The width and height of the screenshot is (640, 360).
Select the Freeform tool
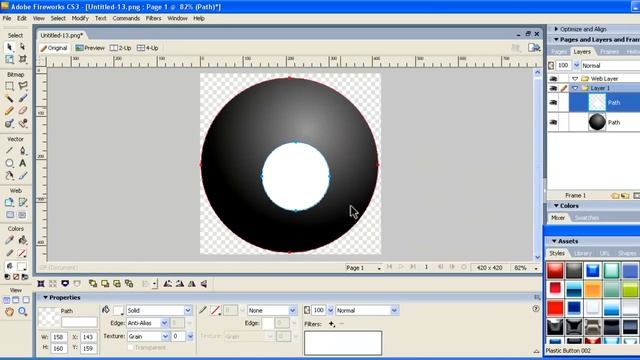point(9,176)
